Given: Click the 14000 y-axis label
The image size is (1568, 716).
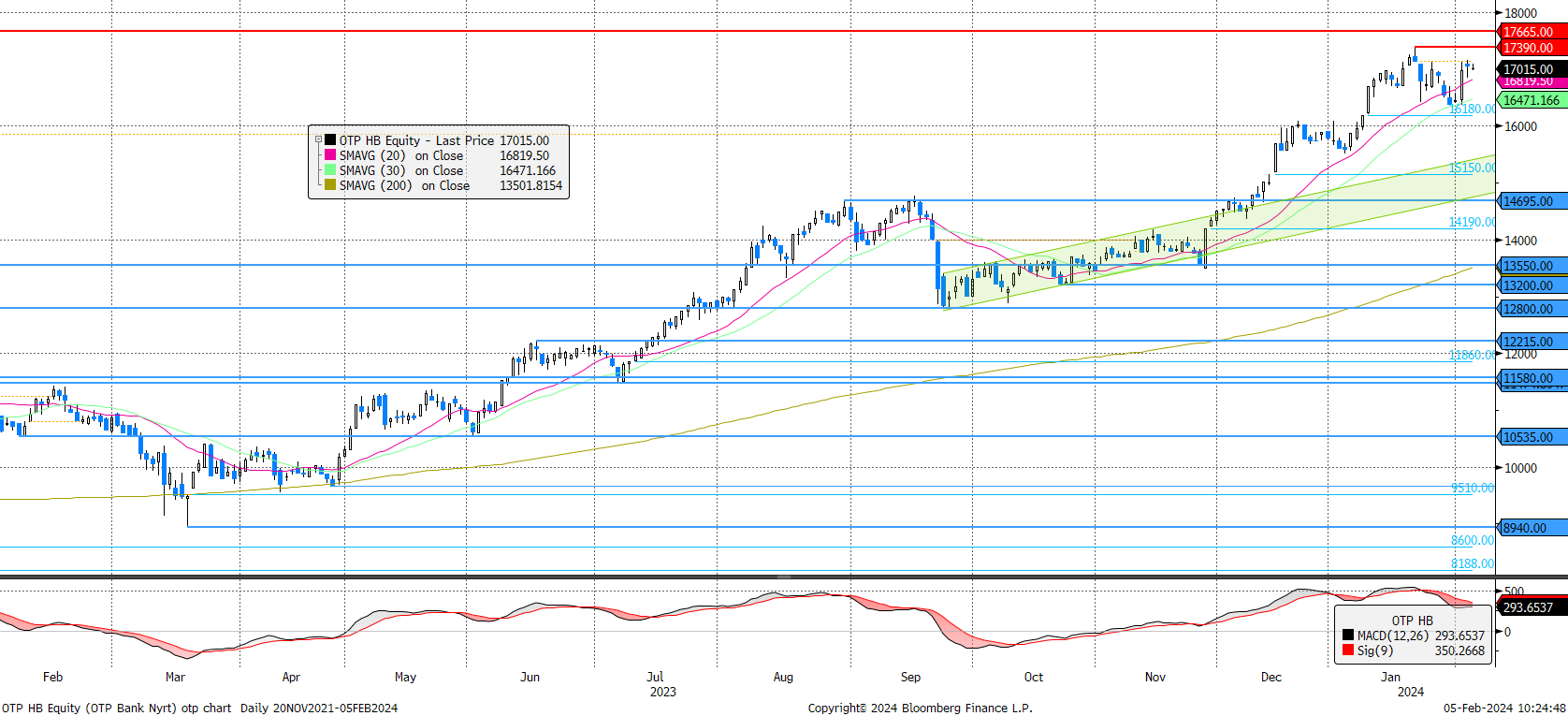Looking at the screenshot, I should coord(1520,241).
